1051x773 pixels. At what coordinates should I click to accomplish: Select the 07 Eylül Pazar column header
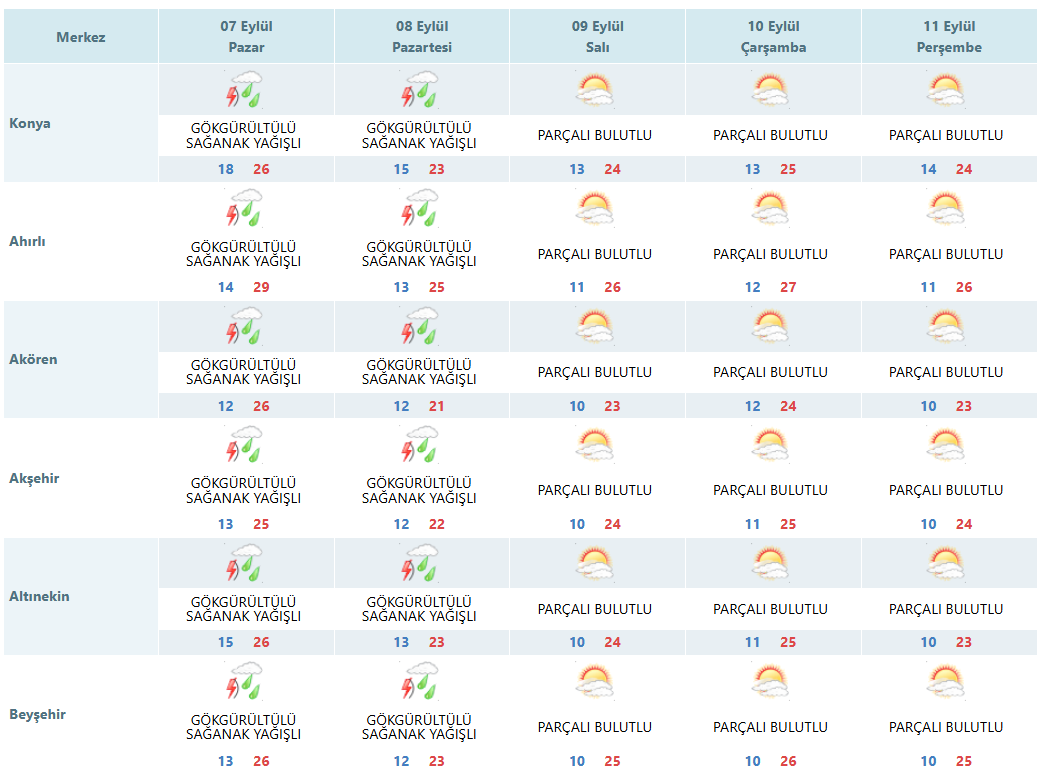(x=246, y=37)
